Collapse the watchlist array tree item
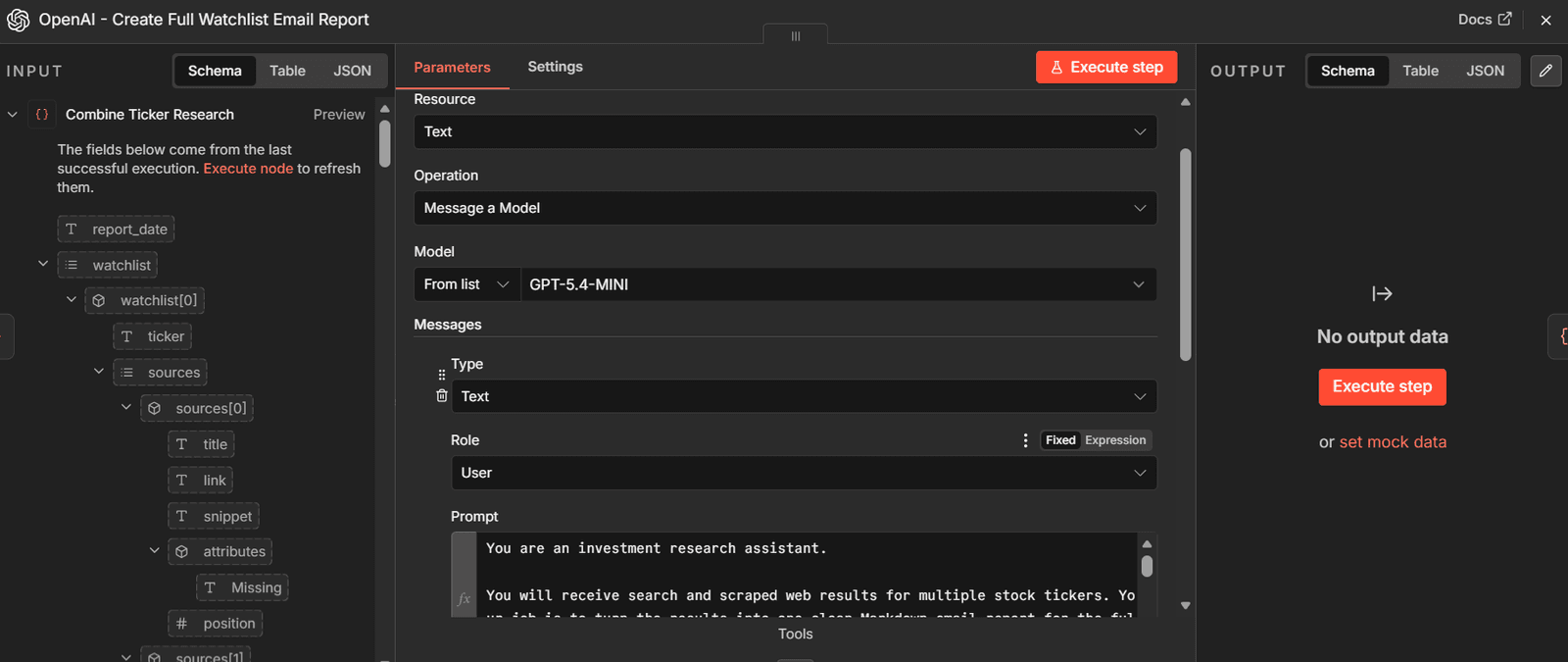Viewport: 1568px width, 662px height. pos(43,264)
